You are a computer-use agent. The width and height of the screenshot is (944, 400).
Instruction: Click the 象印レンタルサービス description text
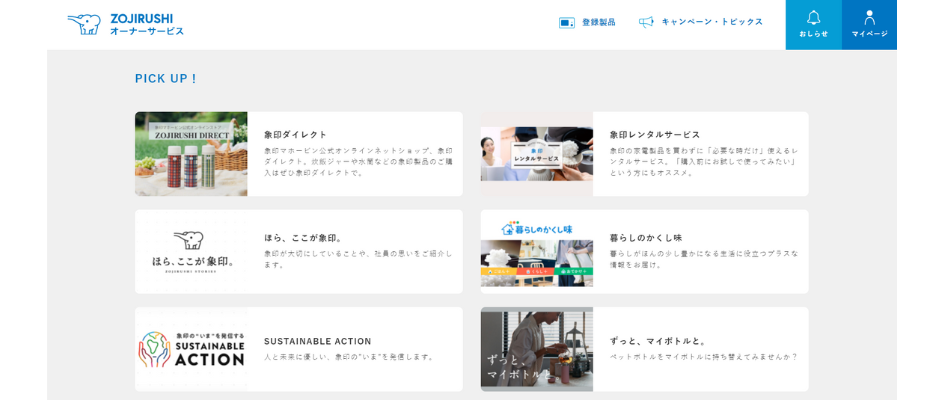pyautogui.click(x=704, y=161)
